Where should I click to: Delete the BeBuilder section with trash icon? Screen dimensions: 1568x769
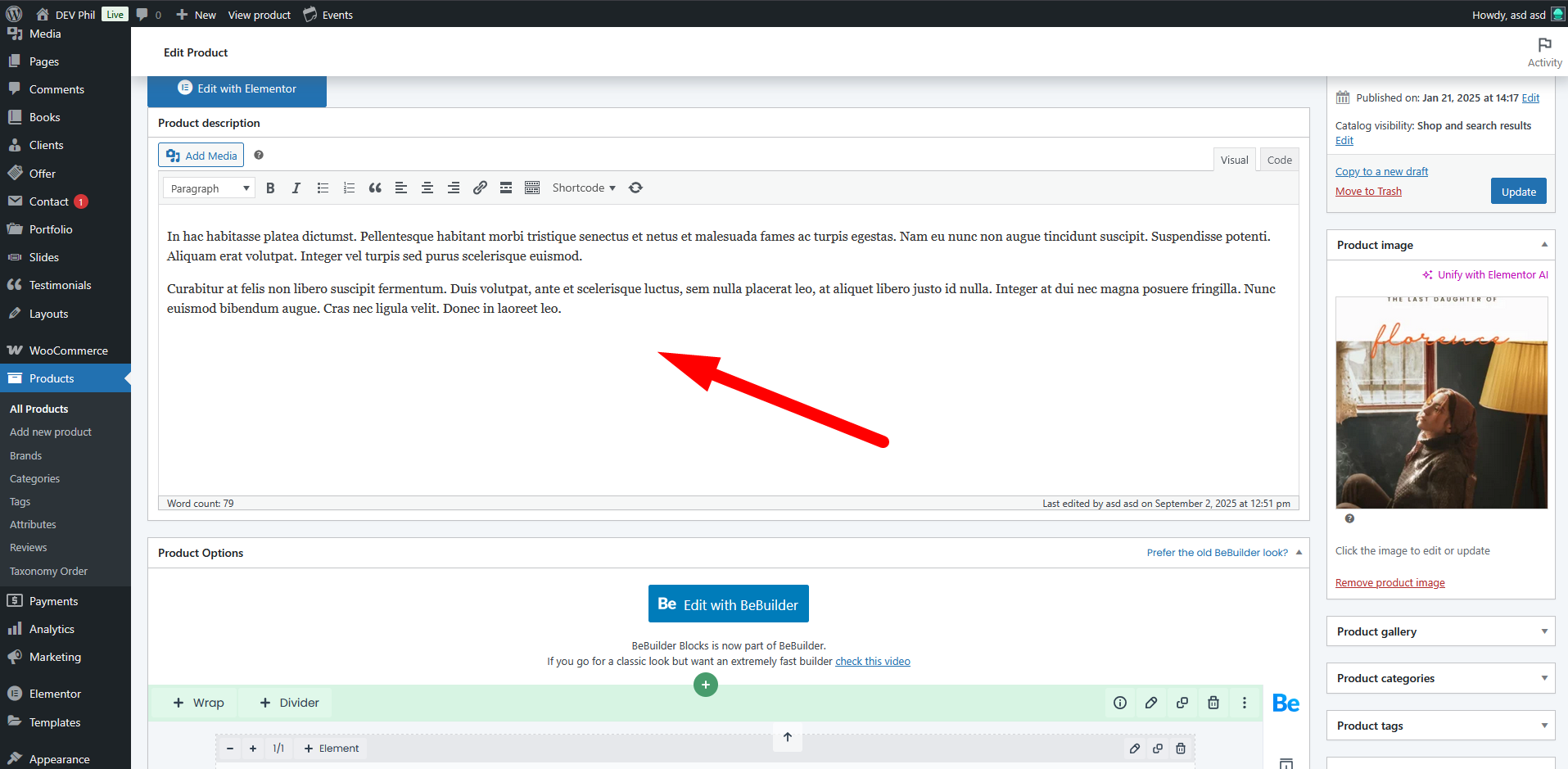coord(1213,703)
